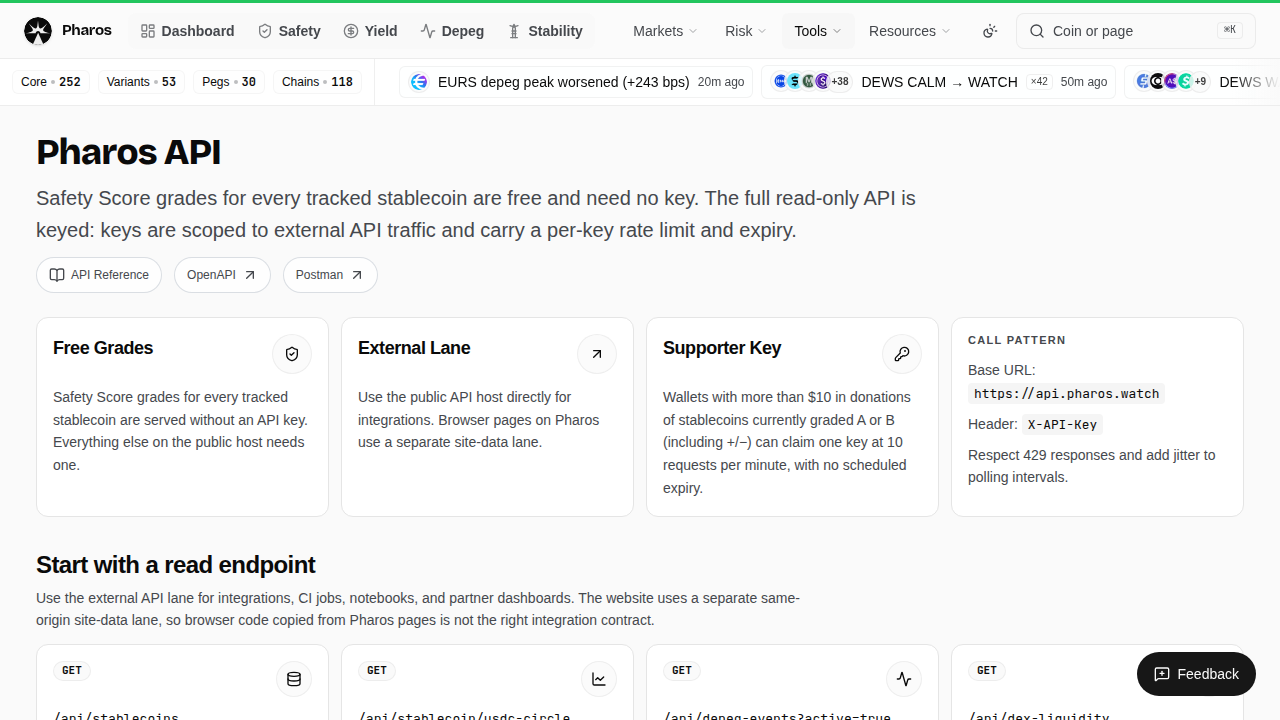This screenshot has width=1280, height=720.
Task: Switch to the Yield tab
Action: pyautogui.click(x=370, y=31)
